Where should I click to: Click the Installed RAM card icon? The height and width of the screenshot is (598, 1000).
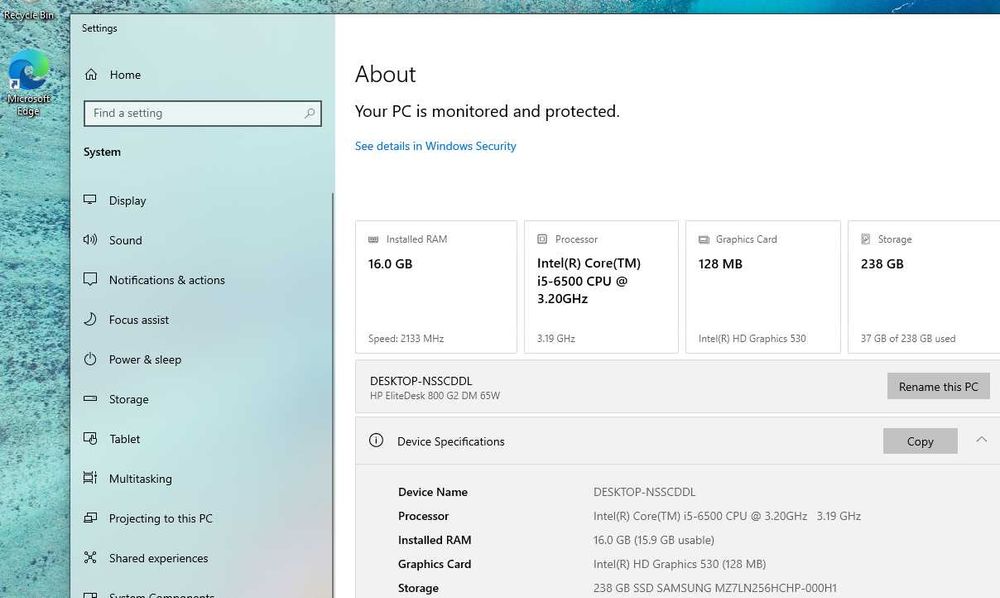coord(373,239)
